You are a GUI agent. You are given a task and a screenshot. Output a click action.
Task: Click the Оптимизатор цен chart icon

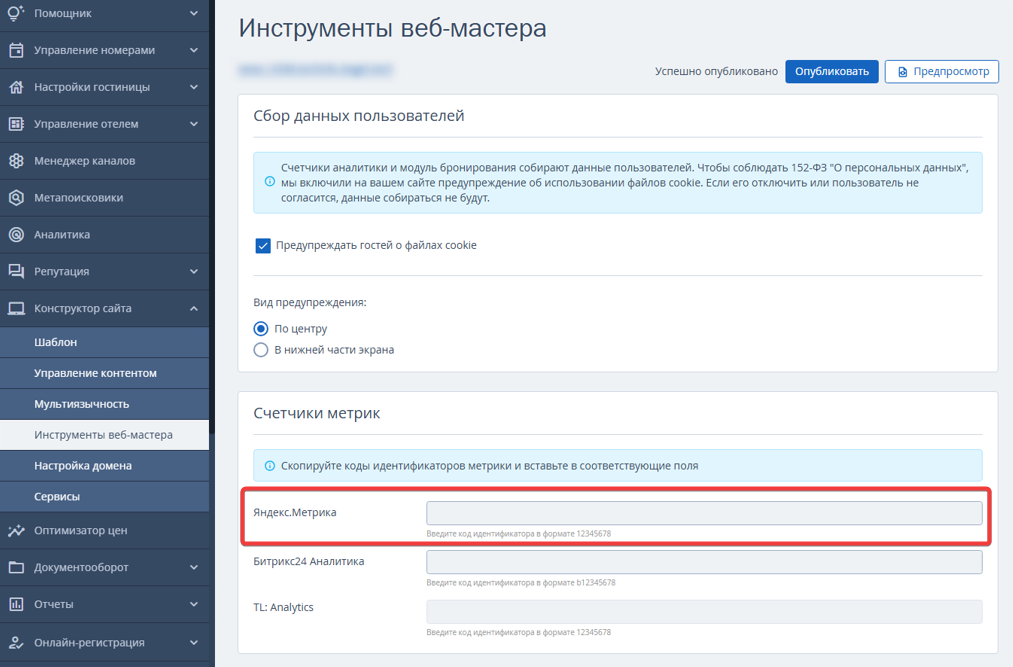tap(16, 530)
